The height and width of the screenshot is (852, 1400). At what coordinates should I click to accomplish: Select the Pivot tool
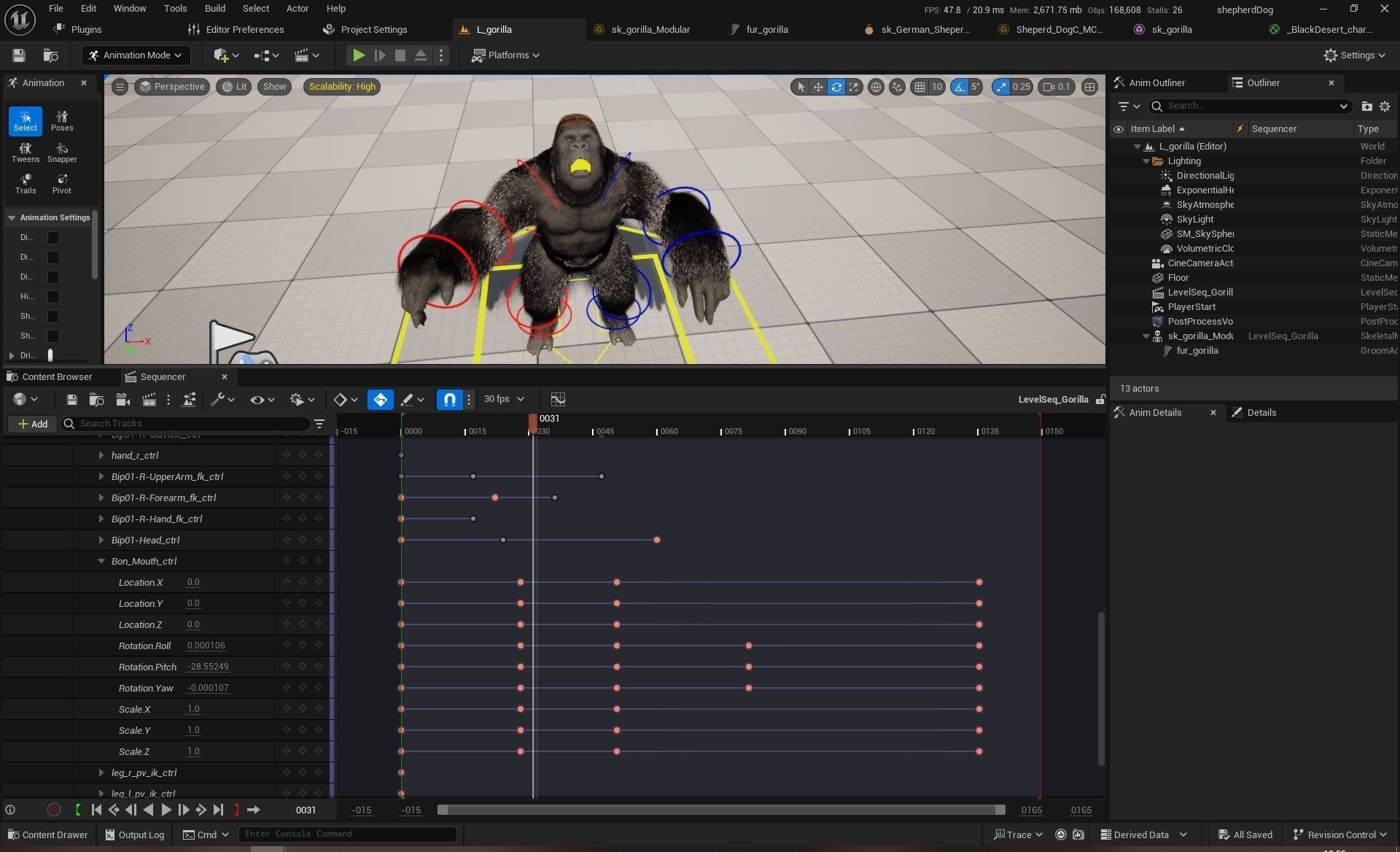click(x=62, y=183)
